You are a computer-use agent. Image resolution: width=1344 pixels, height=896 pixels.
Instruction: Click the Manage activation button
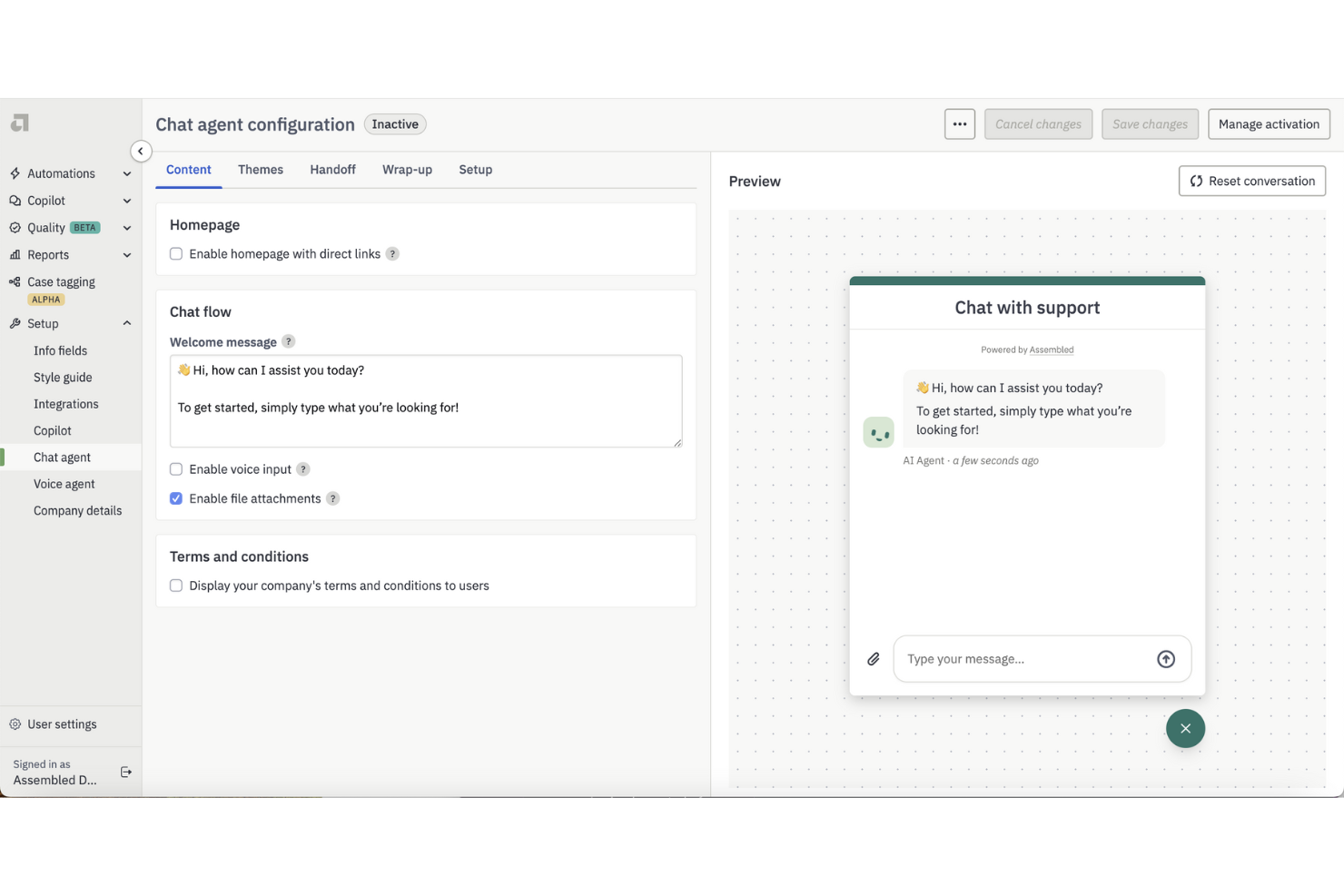pos(1268,123)
